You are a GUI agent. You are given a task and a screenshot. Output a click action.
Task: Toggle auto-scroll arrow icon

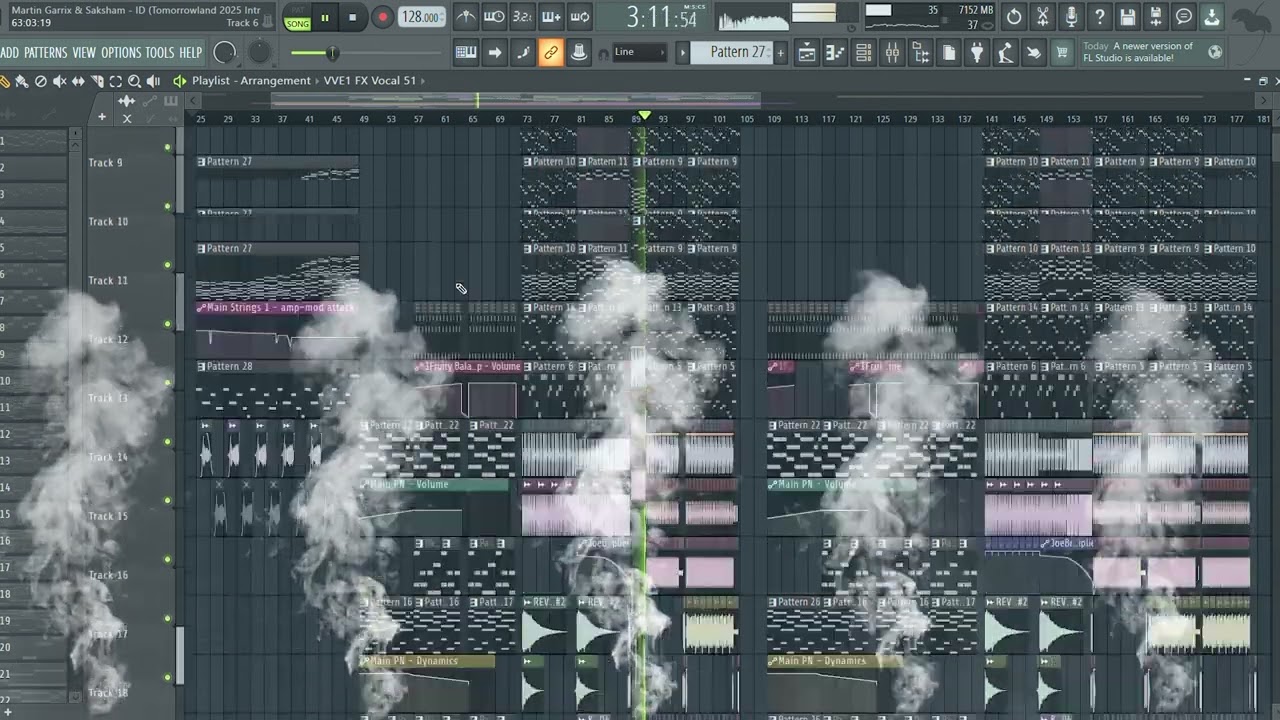[x=494, y=52]
